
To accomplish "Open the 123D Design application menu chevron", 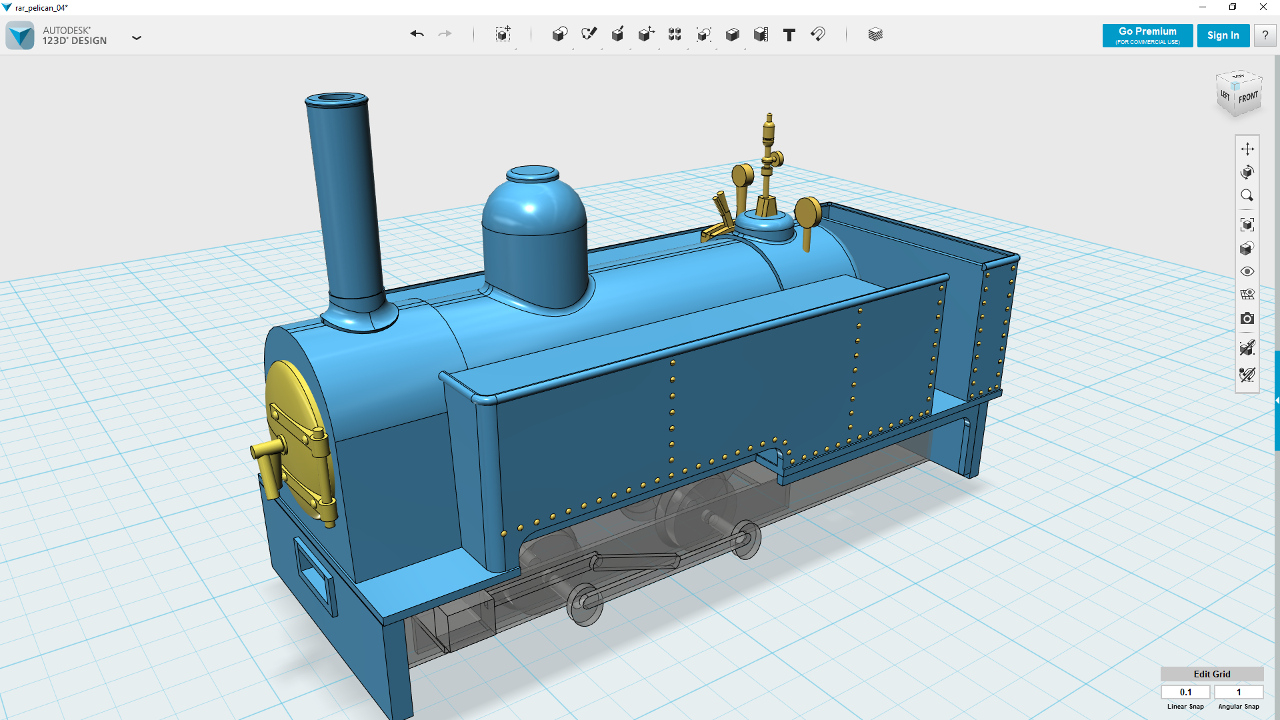I will [137, 38].
